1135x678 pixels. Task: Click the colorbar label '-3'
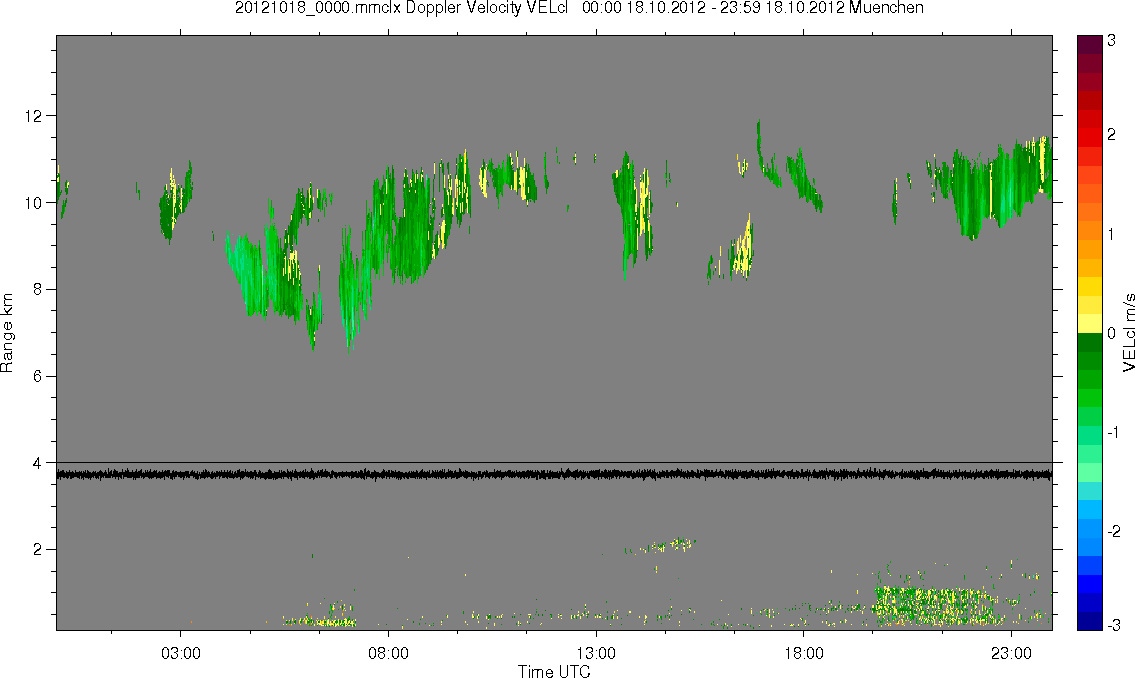[x=1114, y=624]
